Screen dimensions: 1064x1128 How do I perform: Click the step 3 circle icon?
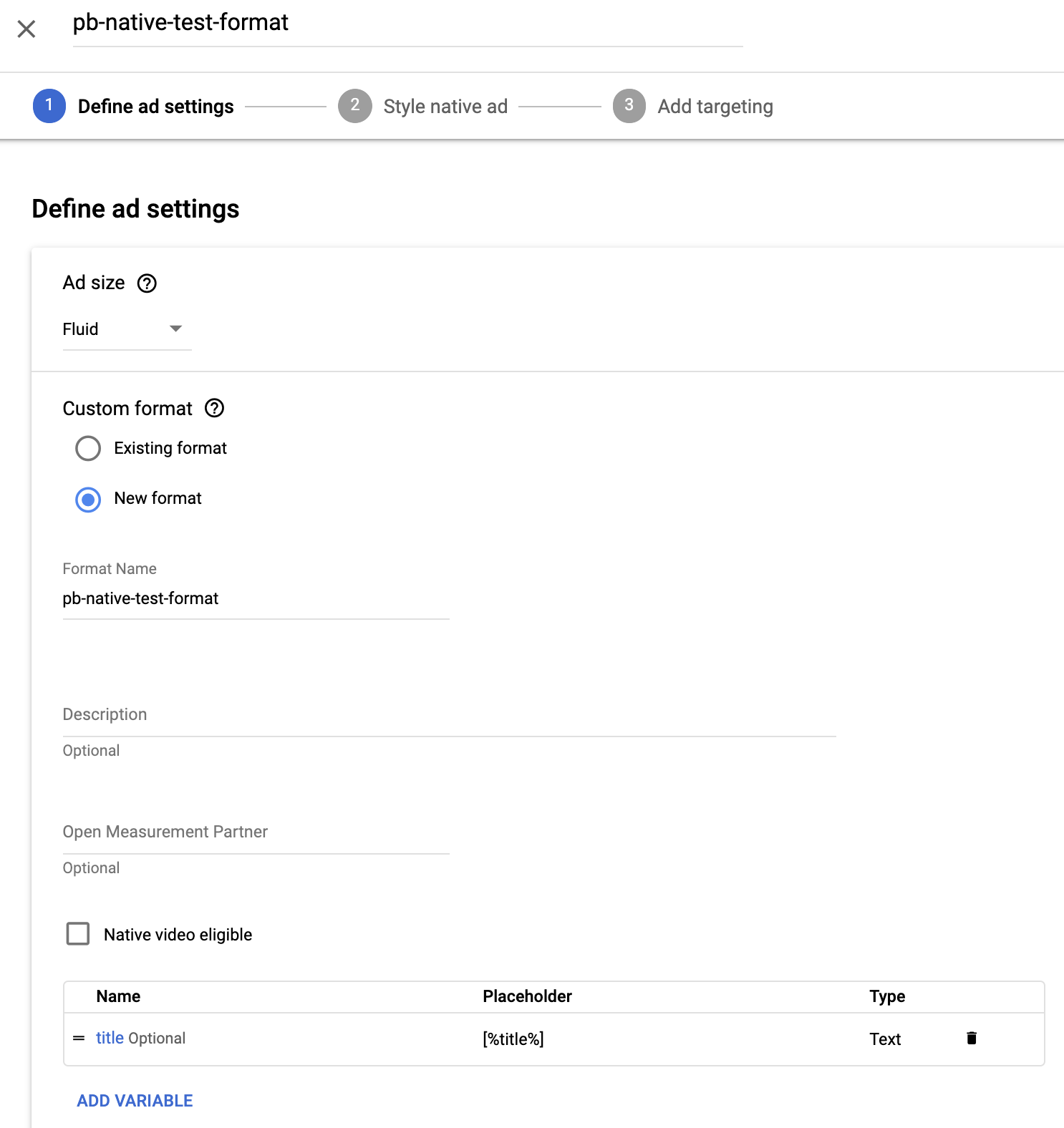point(629,106)
